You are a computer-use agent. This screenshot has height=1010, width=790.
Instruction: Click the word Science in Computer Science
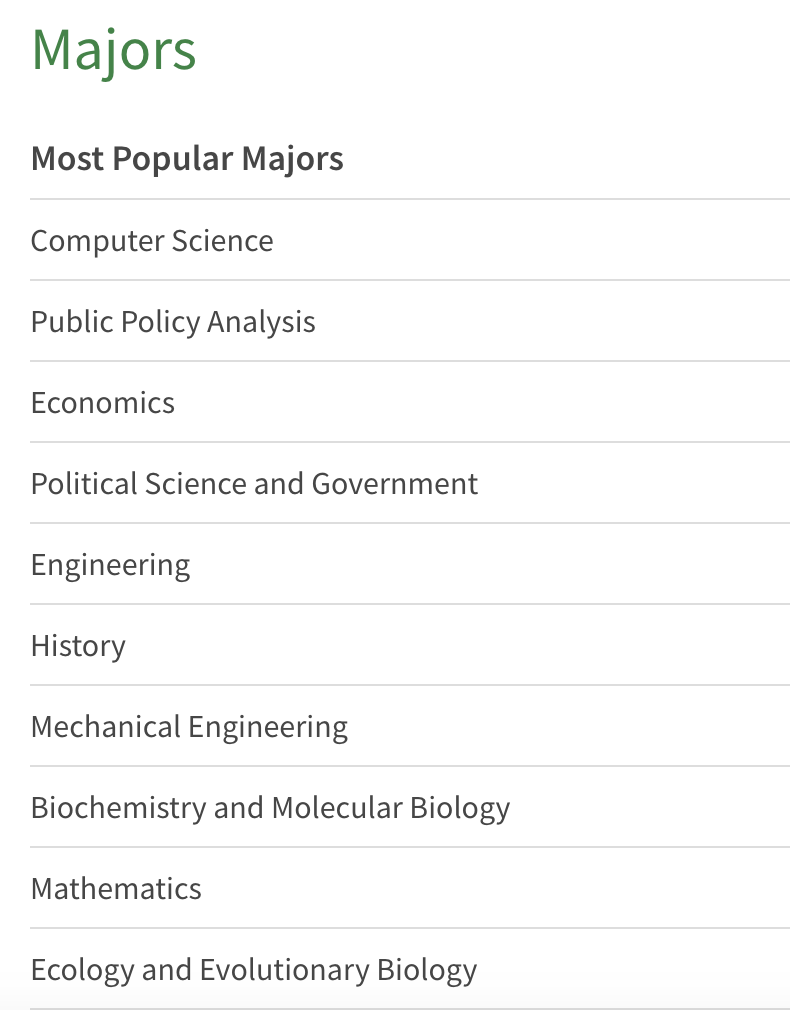(222, 241)
